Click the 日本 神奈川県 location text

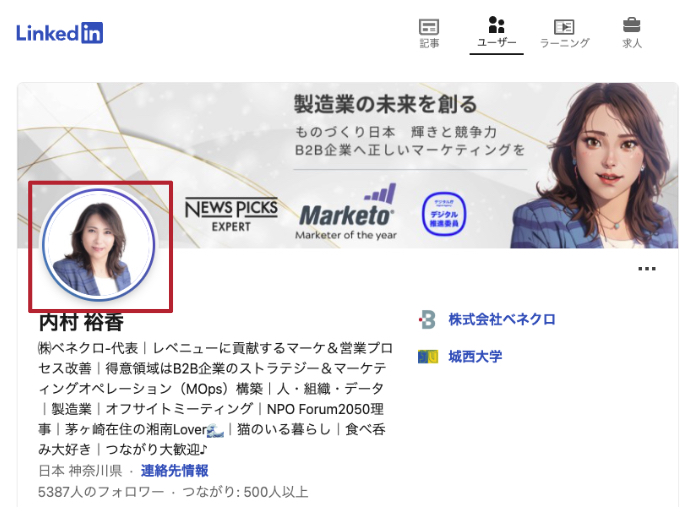click(x=80, y=471)
